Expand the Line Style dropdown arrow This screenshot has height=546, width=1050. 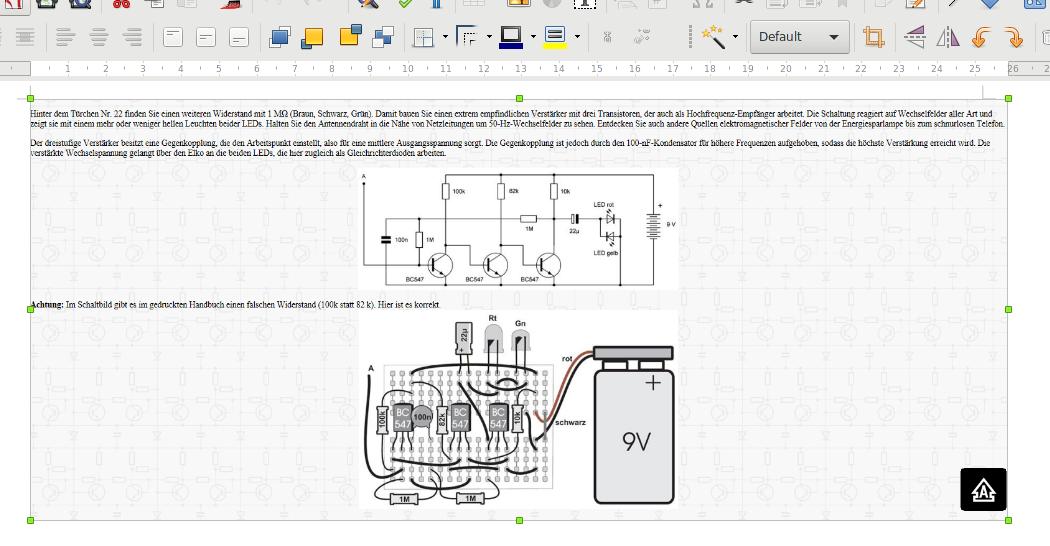[x=489, y=37]
